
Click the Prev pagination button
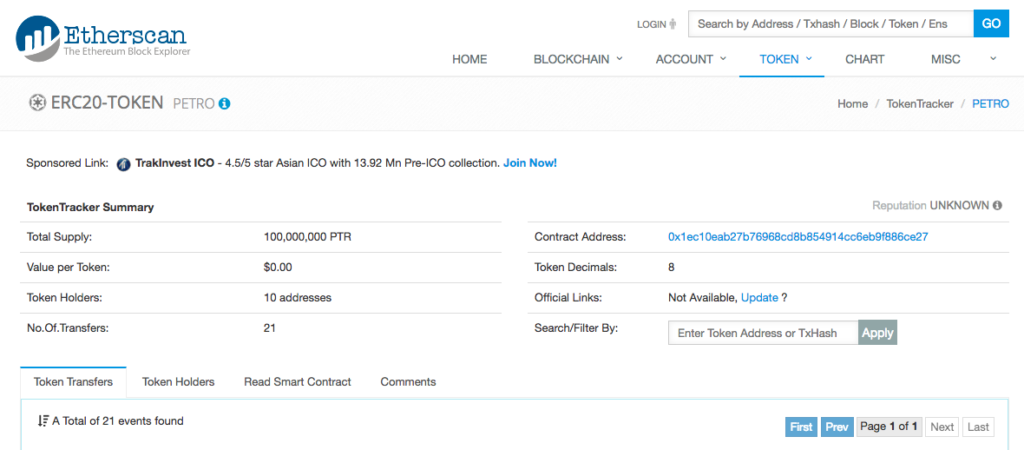tap(837, 427)
